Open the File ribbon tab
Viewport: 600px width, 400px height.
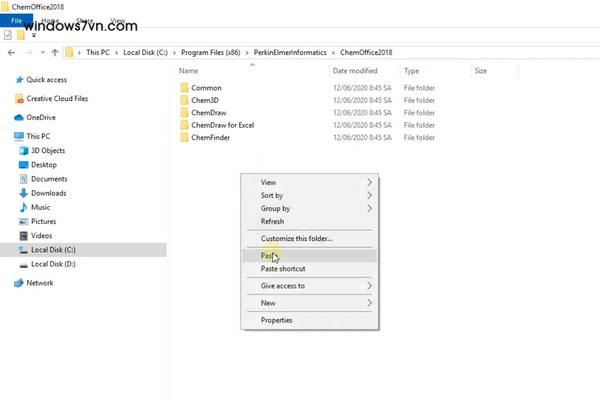click(x=17, y=20)
